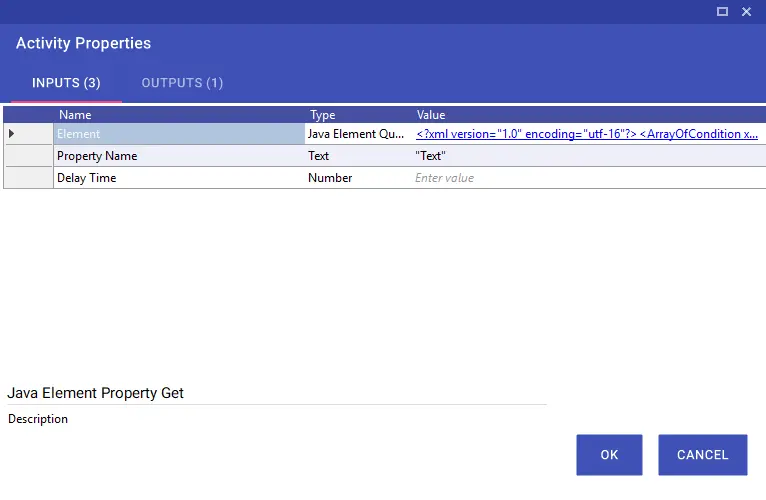Click the Value column header
The image size is (766, 500).
(430, 115)
